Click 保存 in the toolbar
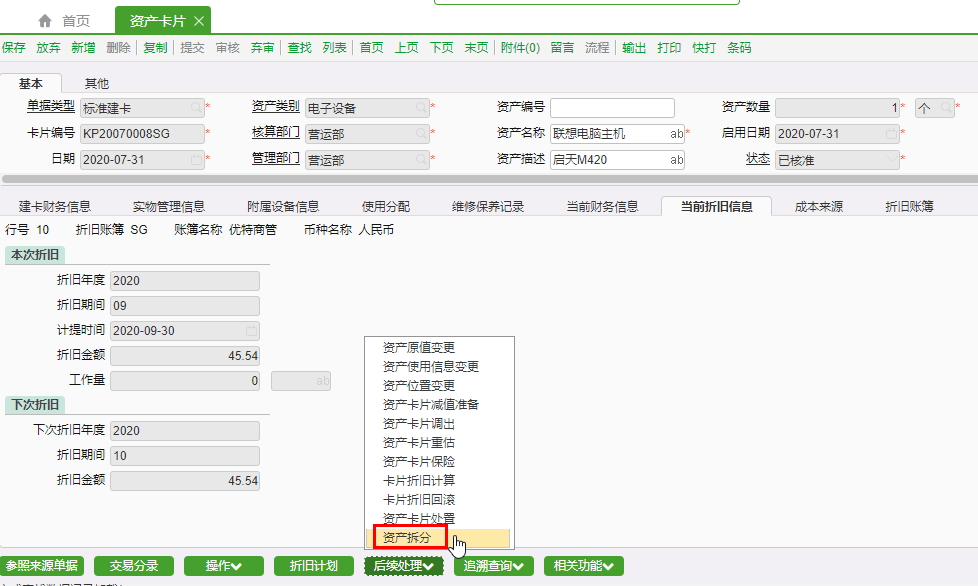 [x=14, y=48]
